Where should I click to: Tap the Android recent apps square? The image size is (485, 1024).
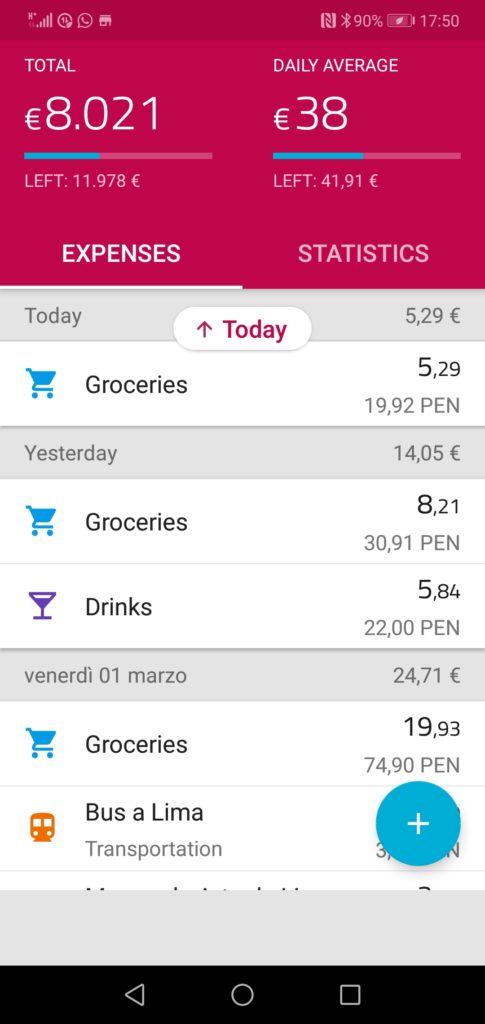click(x=350, y=994)
